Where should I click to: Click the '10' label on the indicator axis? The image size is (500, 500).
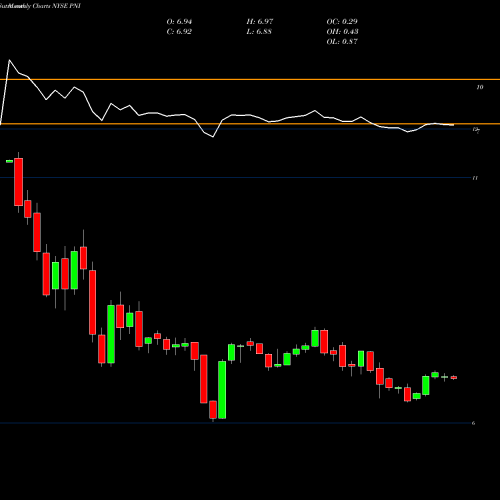pyautogui.click(x=480, y=87)
